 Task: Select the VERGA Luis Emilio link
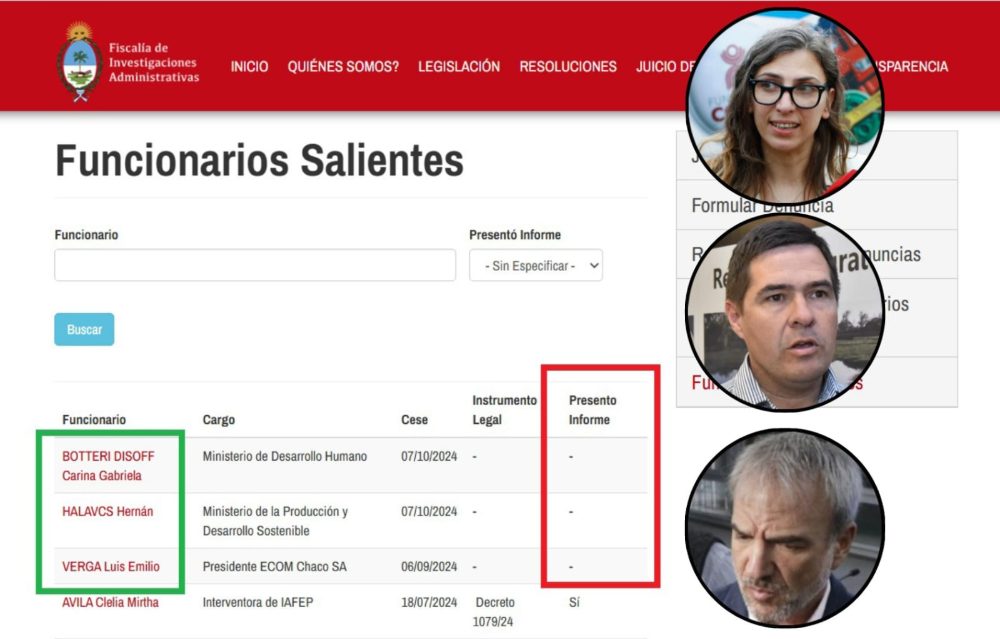point(110,567)
